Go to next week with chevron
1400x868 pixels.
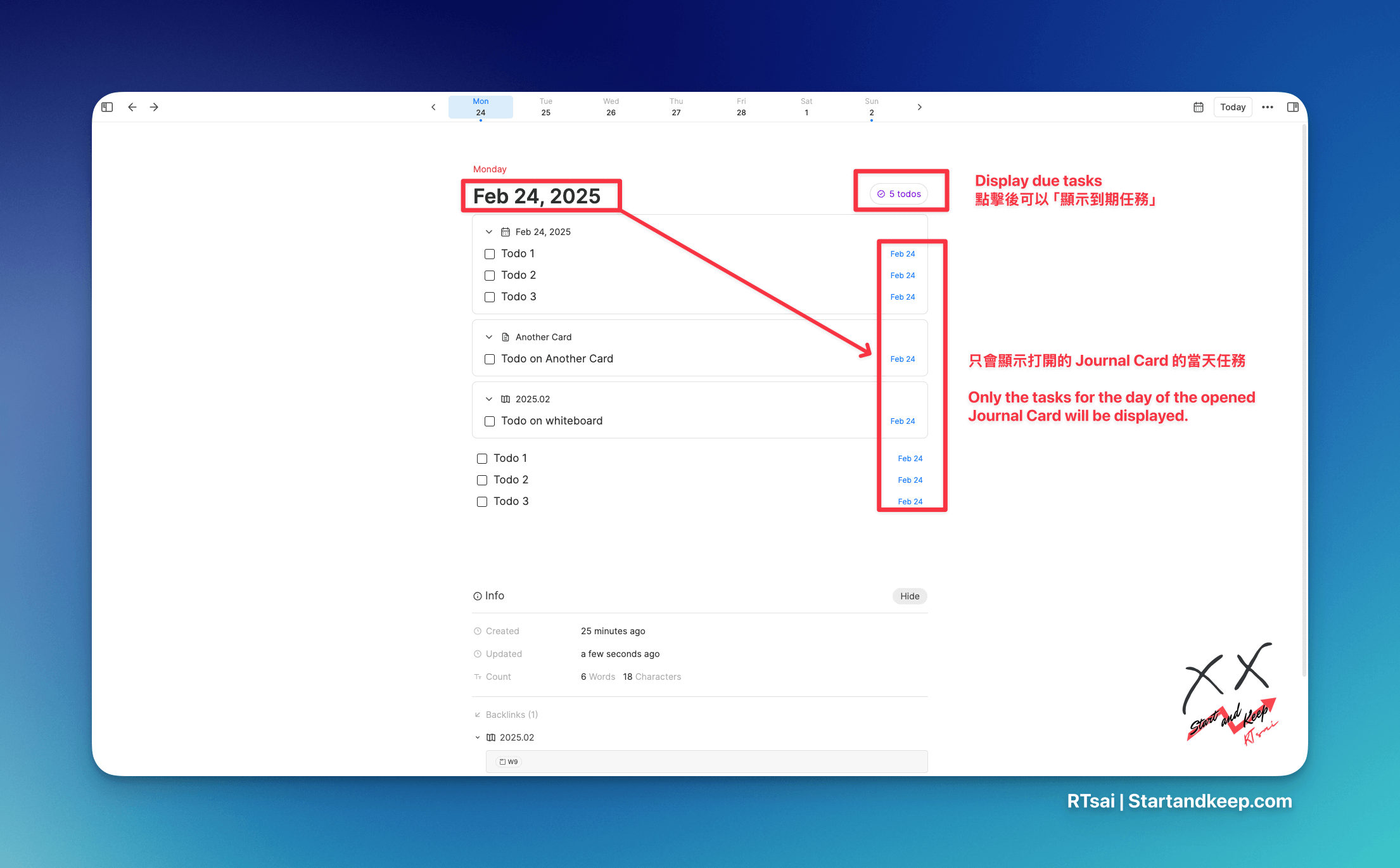click(919, 107)
